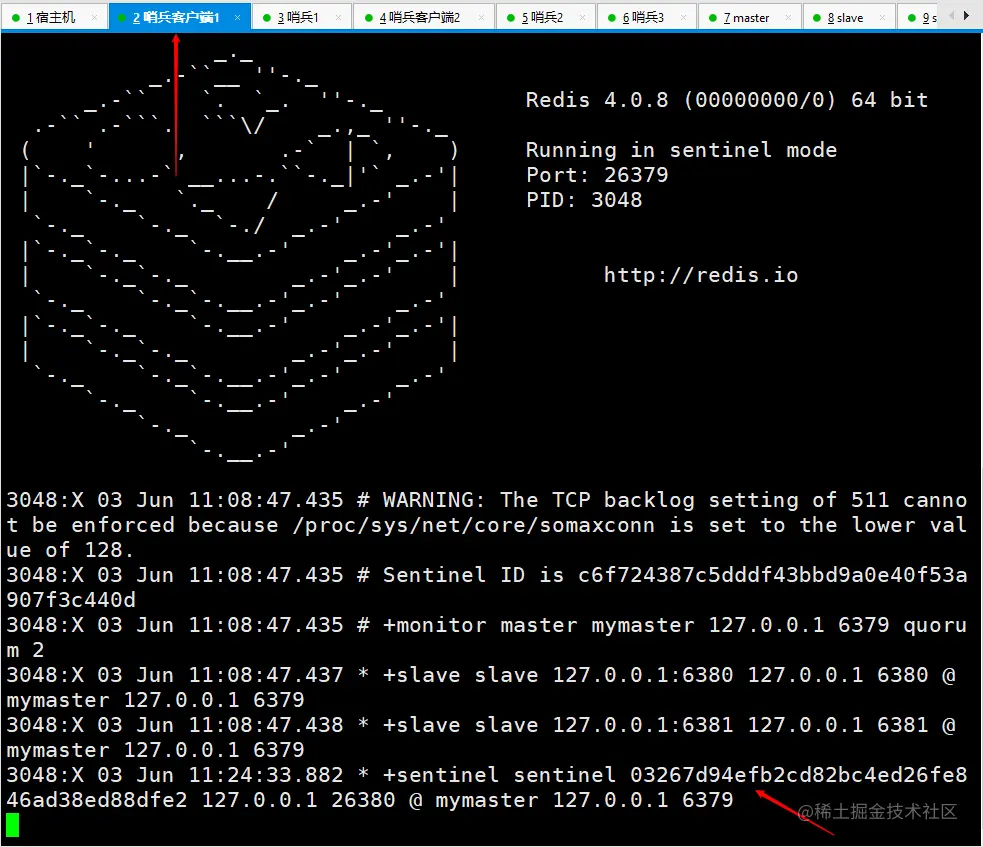The image size is (983, 847).
Task: Select the '2 哨兵客户端1' tab
Action: click(x=179, y=18)
